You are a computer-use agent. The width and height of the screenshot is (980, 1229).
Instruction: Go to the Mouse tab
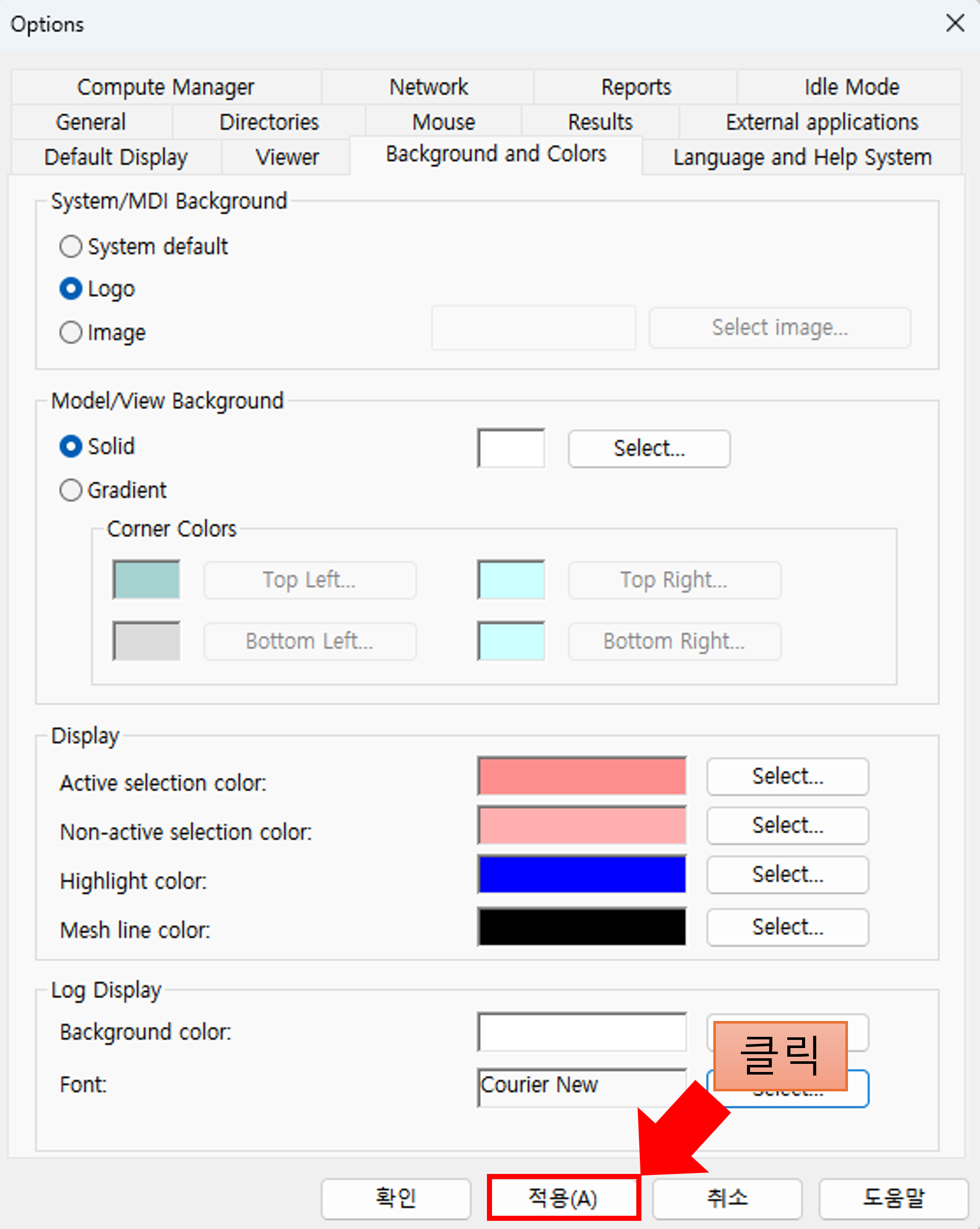[444, 122]
